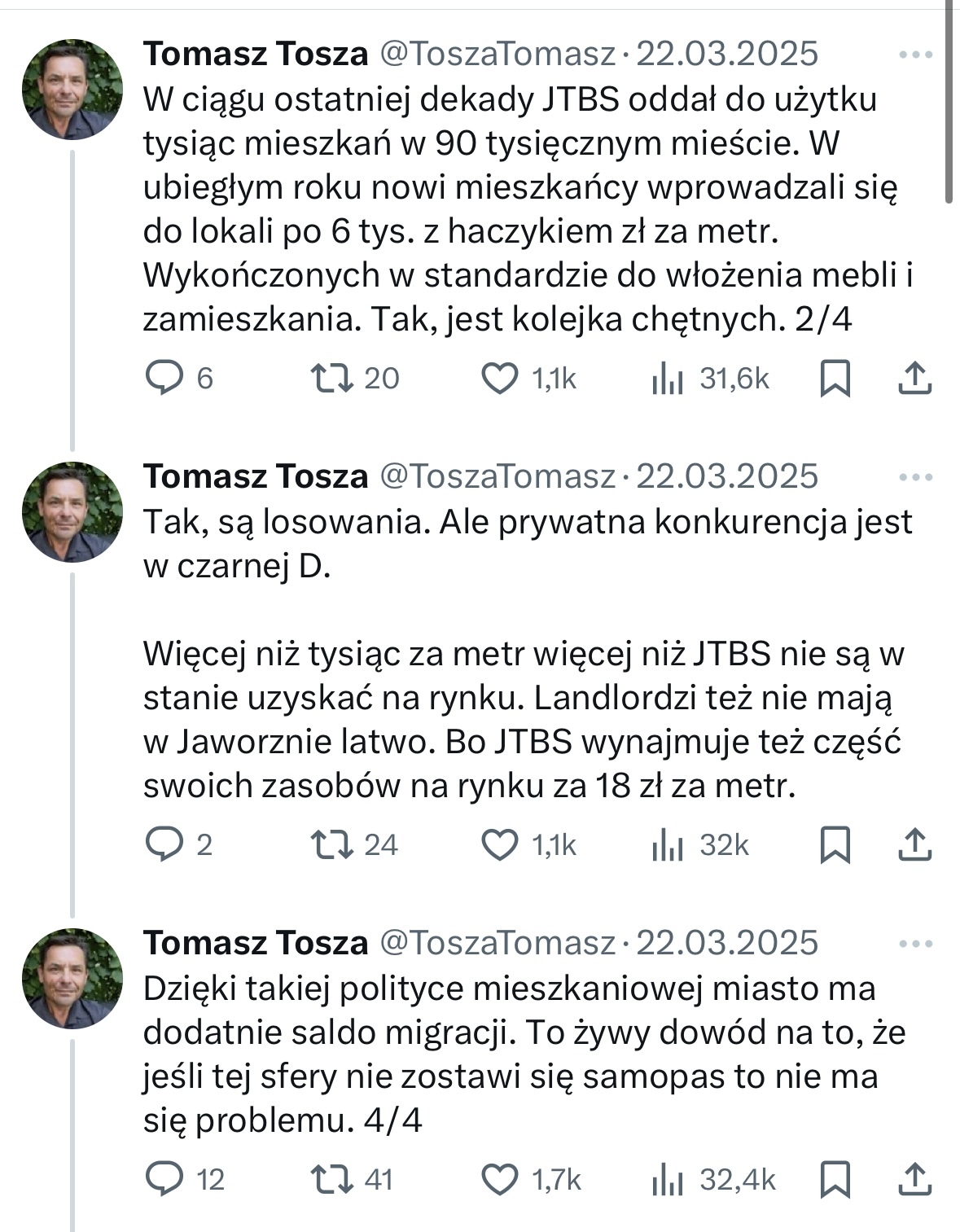
Task: Open @ToszaTomasz profile from the first tweet
Action: click(x=498, y=54)
